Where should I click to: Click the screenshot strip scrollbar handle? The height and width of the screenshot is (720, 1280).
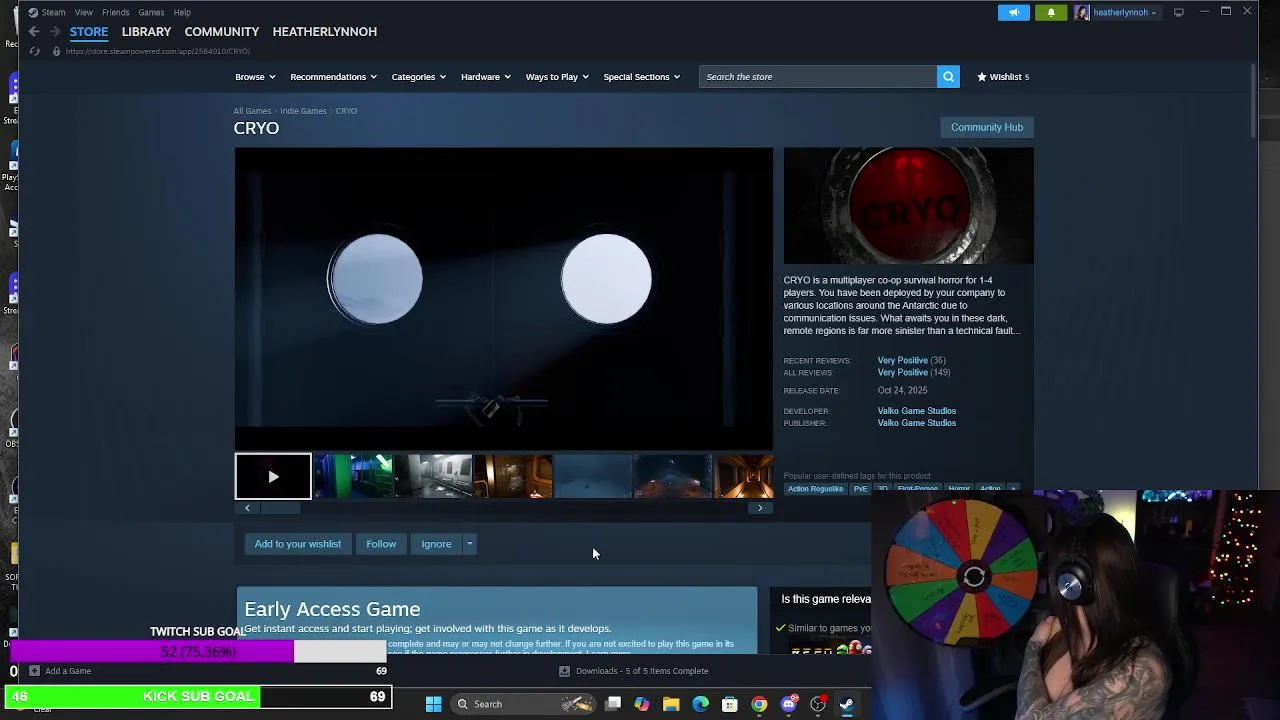pyautogui.click(x=281, y=508)
